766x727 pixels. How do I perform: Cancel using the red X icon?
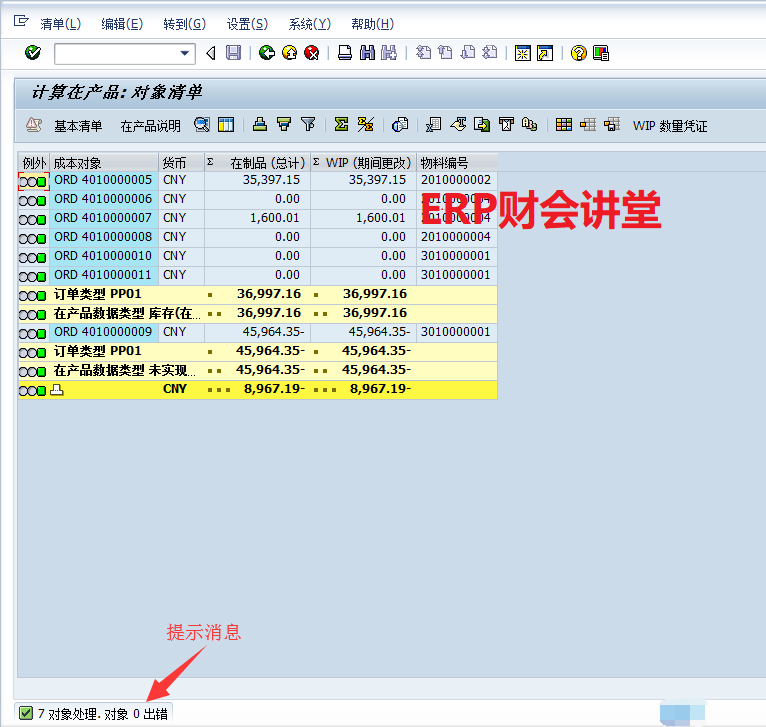[x=312, y=53]
